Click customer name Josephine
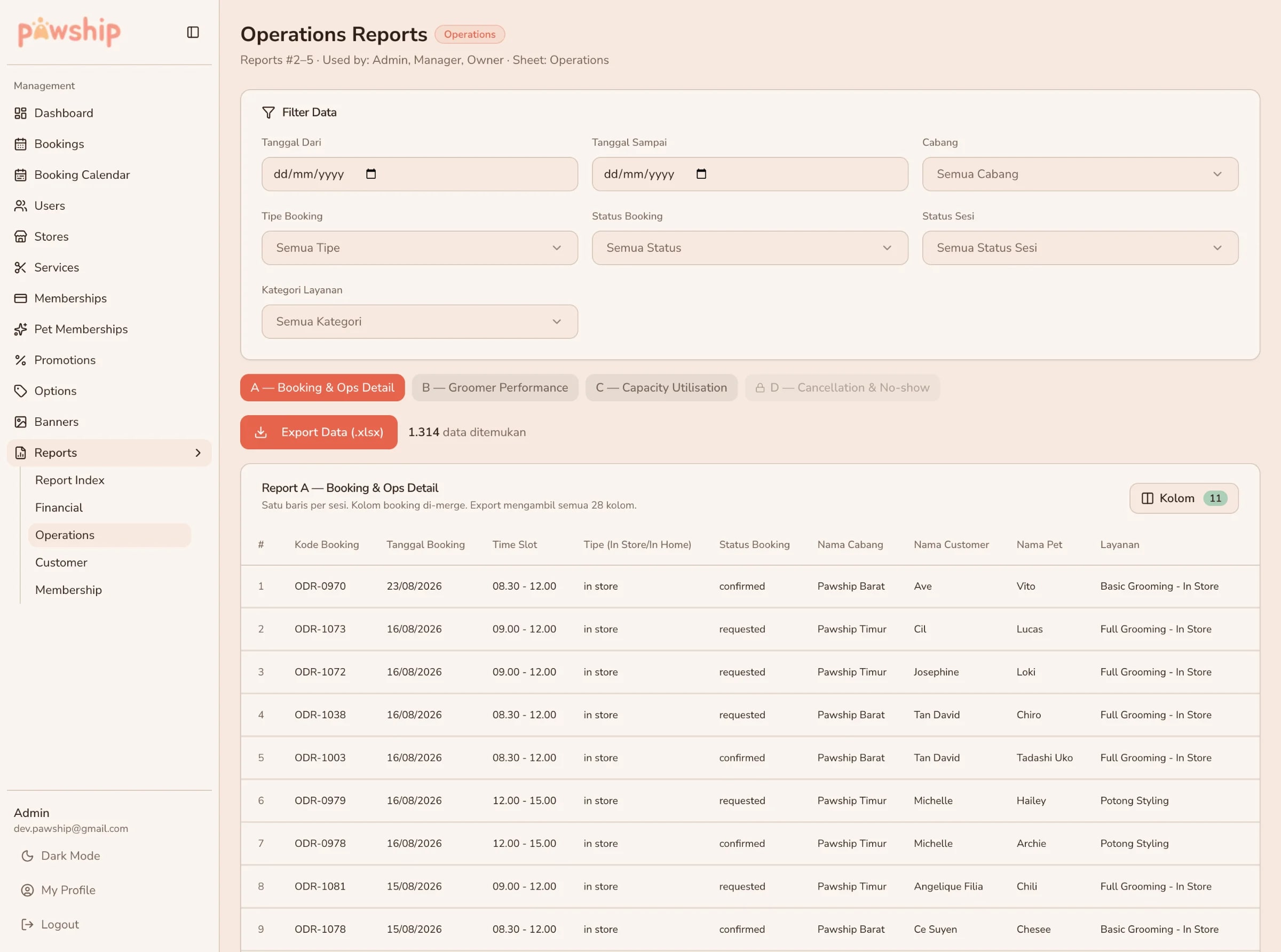The width and height of the screenshot is (1281, 952). (936, 672)
